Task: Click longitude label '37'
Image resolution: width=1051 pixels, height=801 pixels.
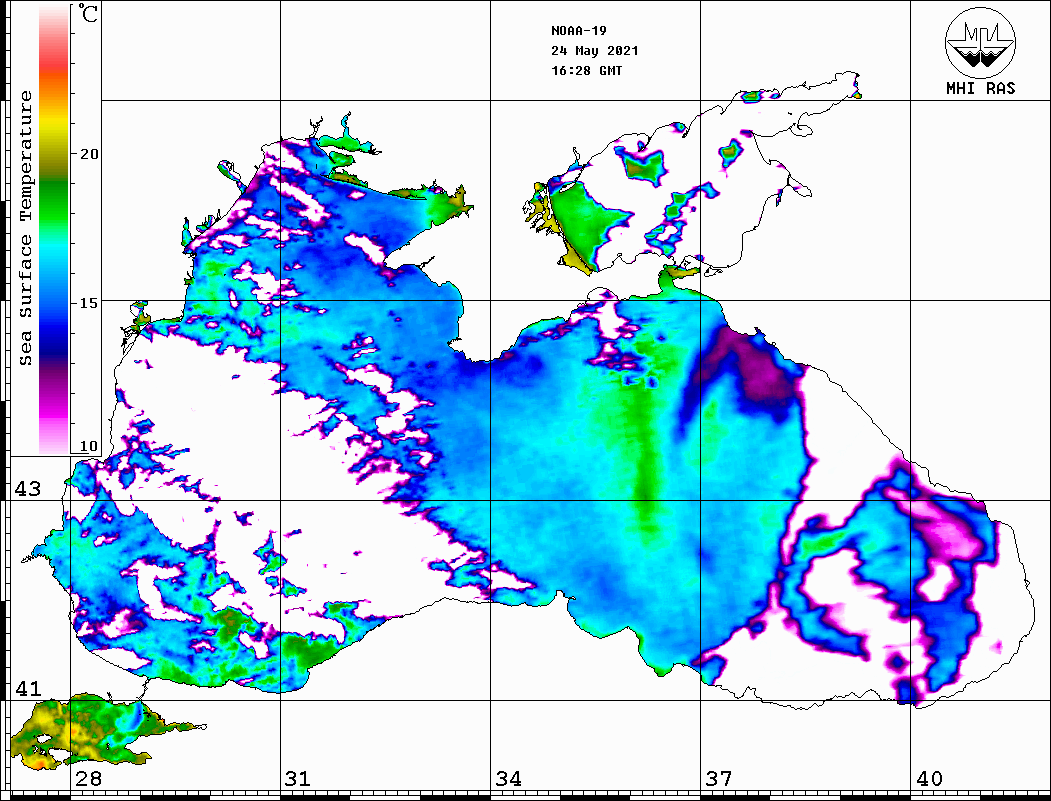Action: tap(719, 778)
